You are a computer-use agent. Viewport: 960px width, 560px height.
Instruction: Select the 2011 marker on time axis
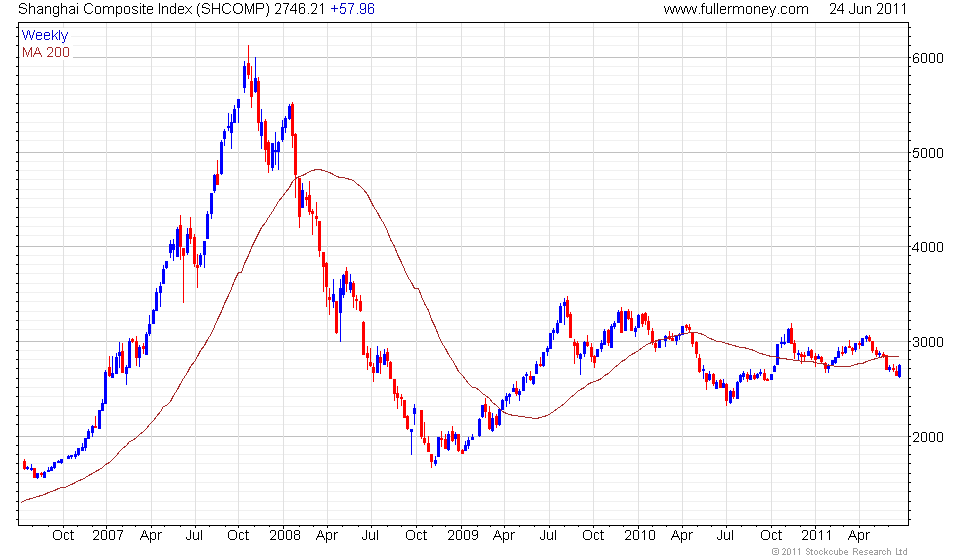[x=817, y=535]
